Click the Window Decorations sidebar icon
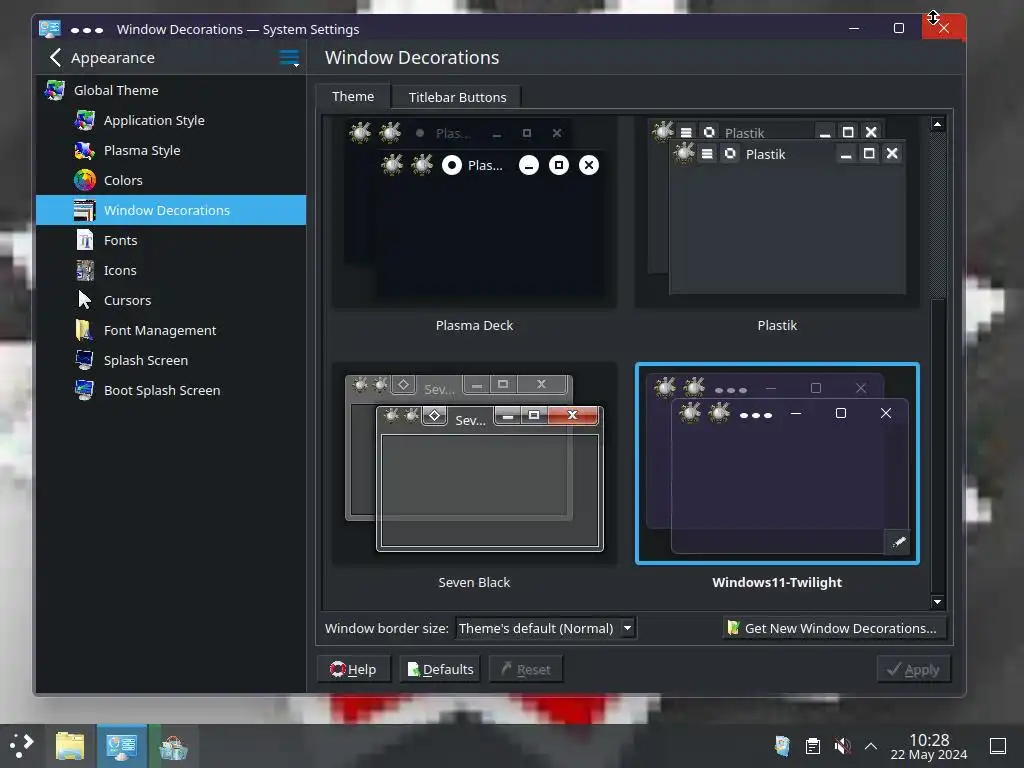The width and height of the screenshot is (1024, 768). [x=84, y=210]
